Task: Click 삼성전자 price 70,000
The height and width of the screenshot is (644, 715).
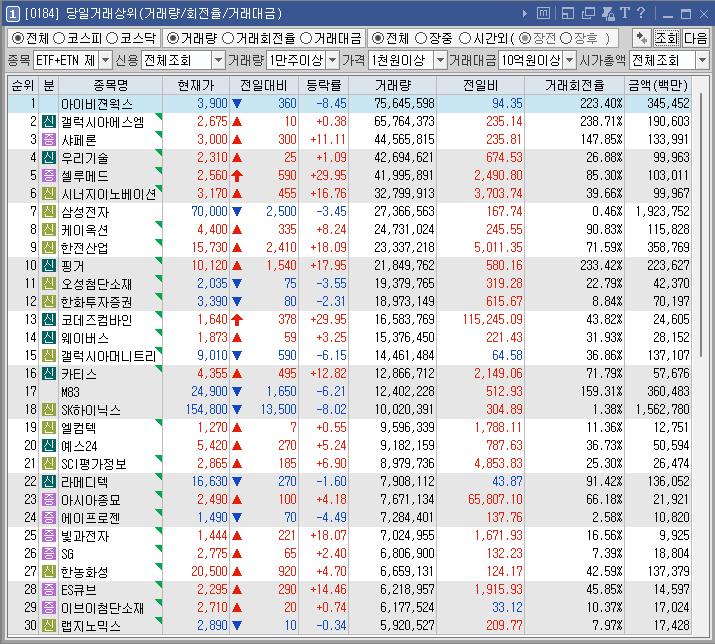Action: (x=209, y=211)
